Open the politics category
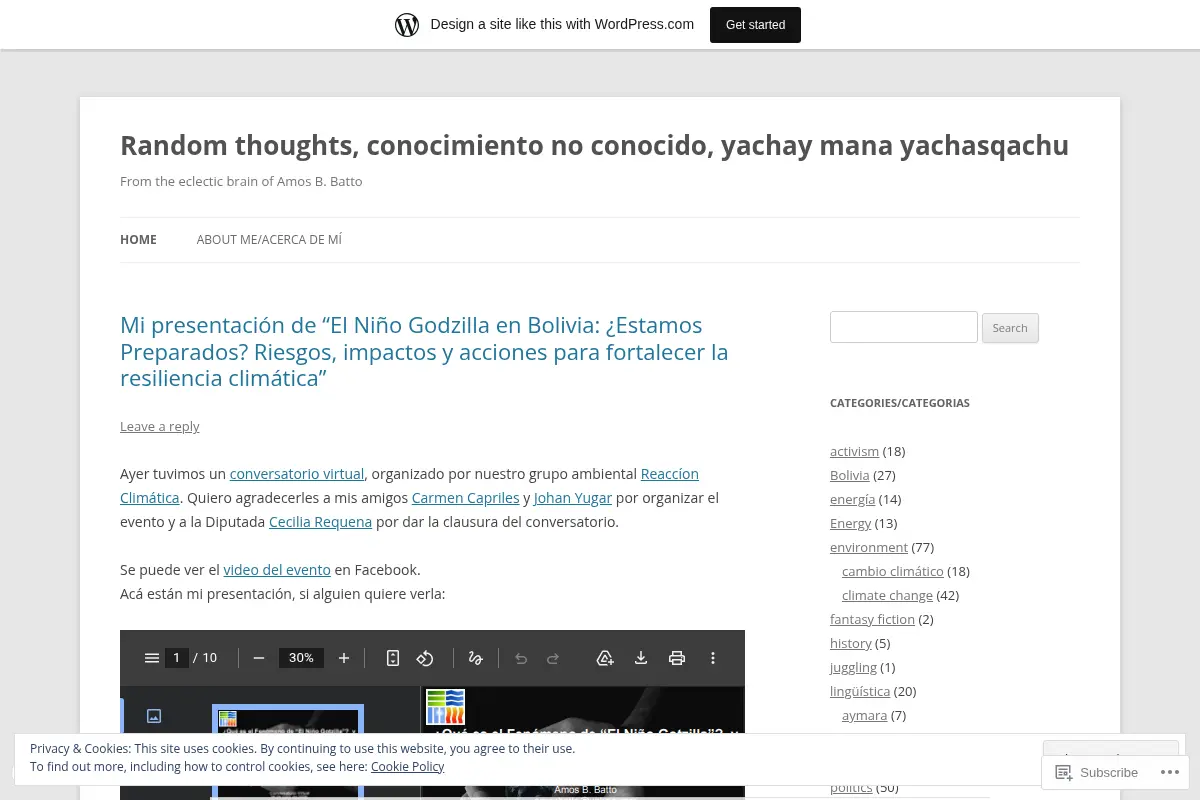The width and height of the screenshot is (1200, 800). click(x=851, y=787)
